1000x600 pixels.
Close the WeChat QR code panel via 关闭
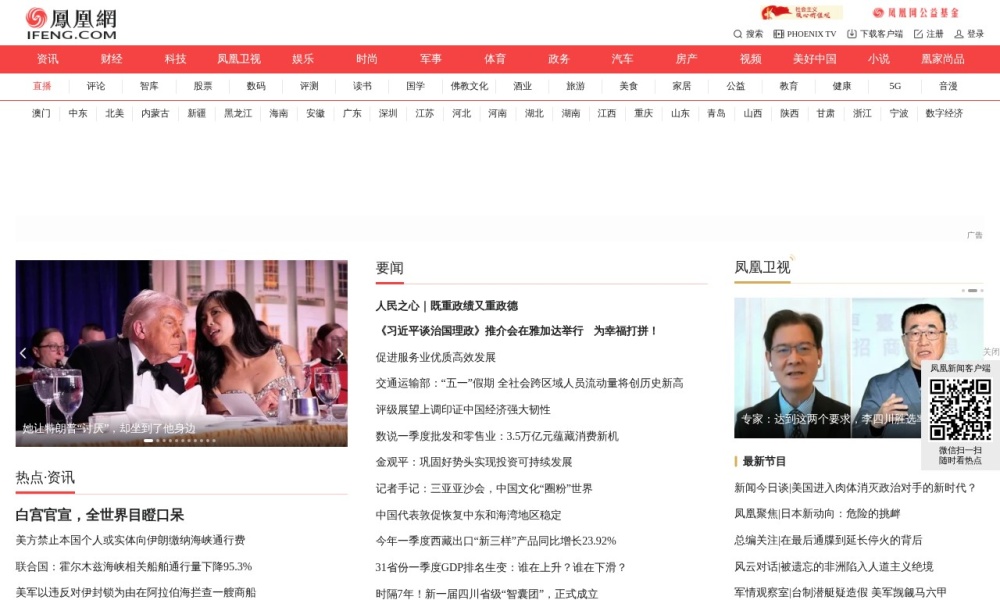[990, 352]
